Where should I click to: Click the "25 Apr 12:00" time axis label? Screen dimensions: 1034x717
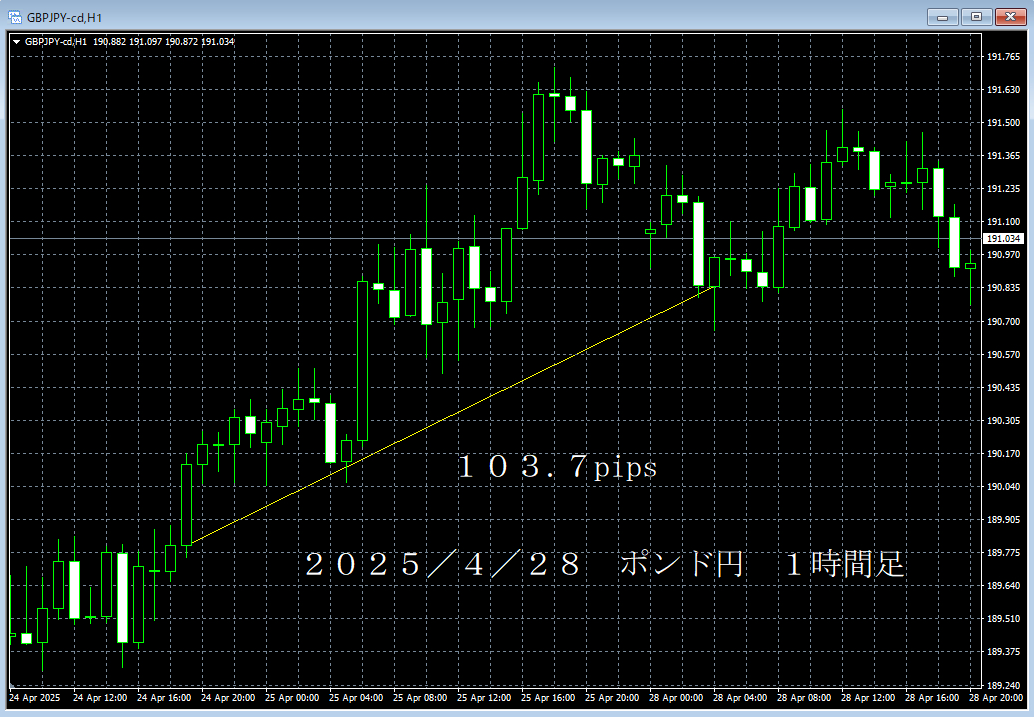(483, 698)
